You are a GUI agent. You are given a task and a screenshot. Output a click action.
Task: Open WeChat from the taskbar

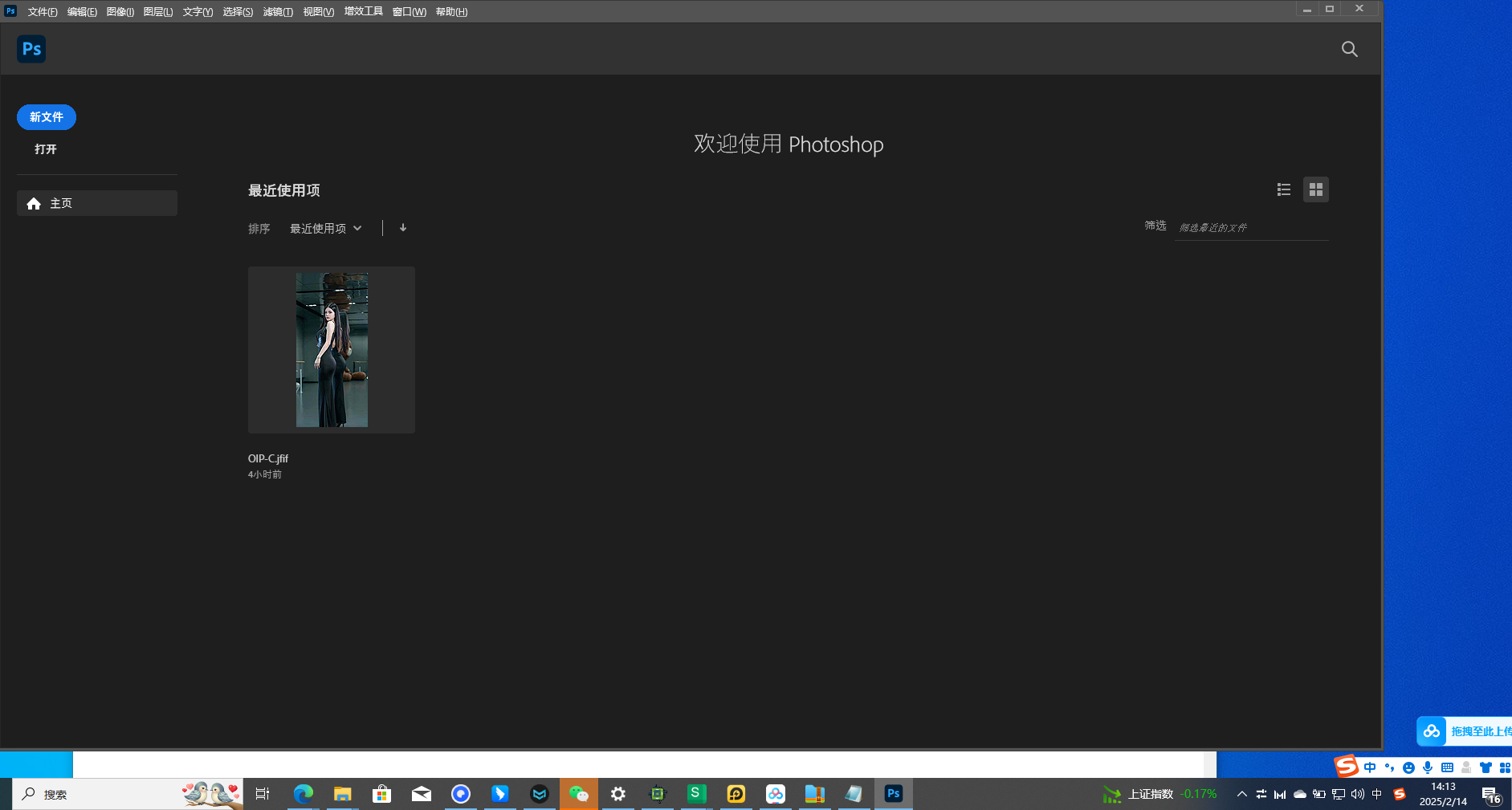pos(579,794)
